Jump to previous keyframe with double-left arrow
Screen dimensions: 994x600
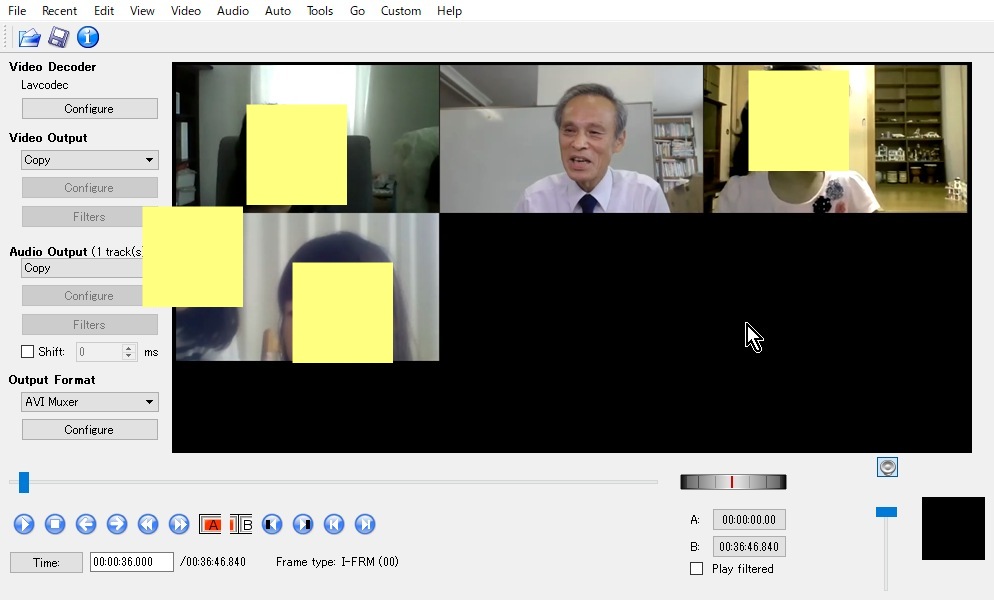[x=148, y=524]
